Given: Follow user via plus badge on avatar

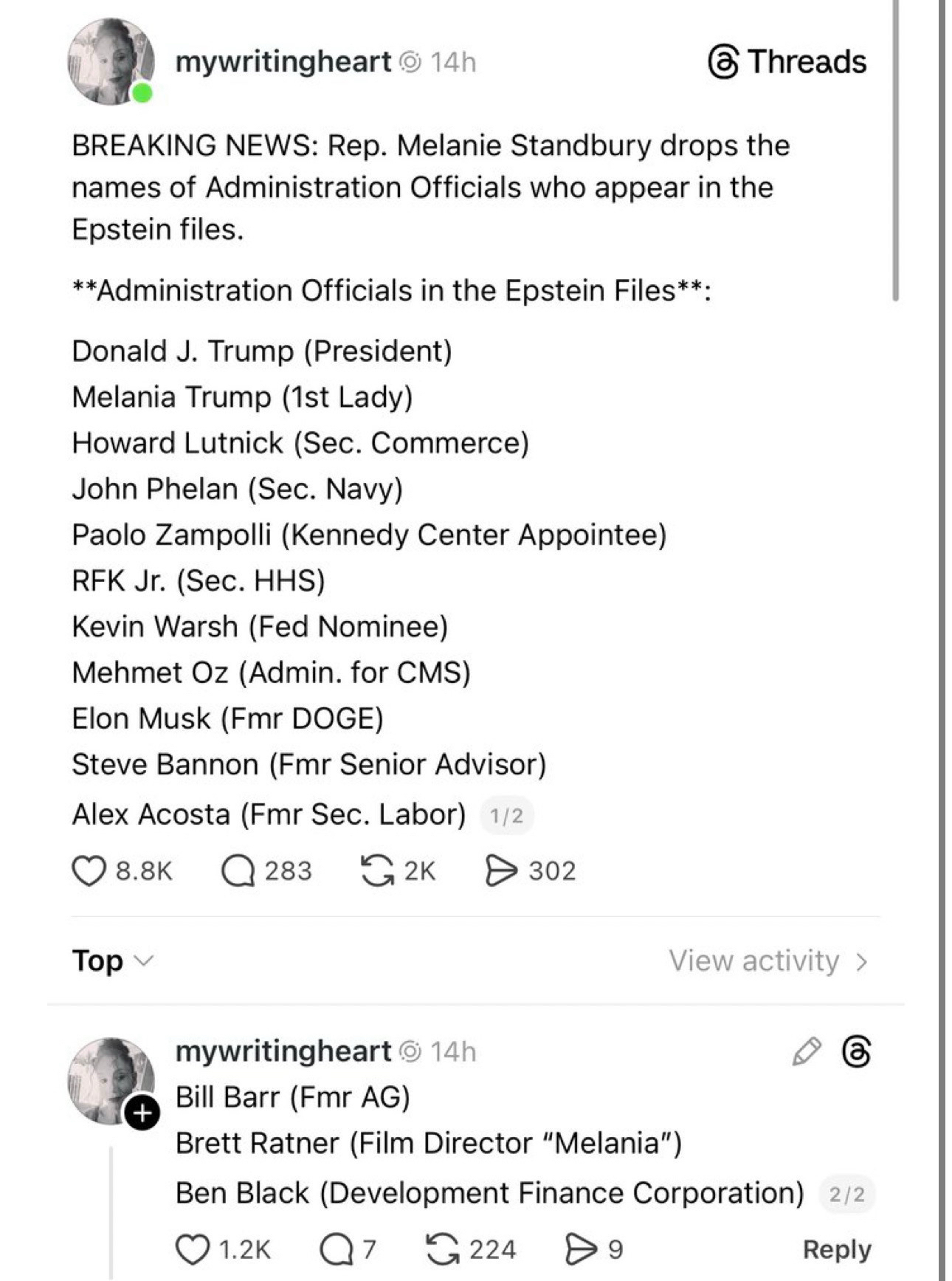Looking at the screenshot, I should (x=142, y=1113).
